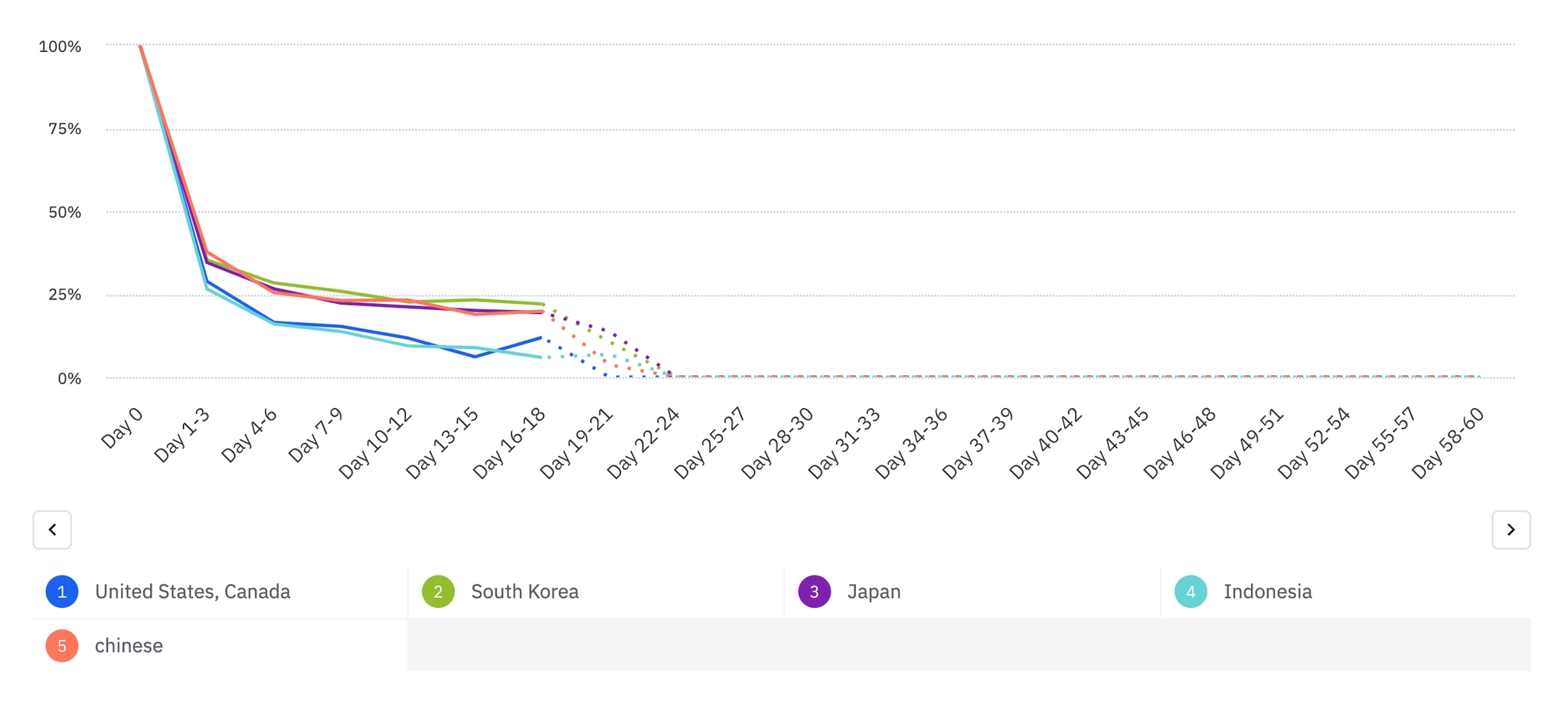The height and width of the screenshot is (705, 1568).
Task: Toggle the South Korea series label
Action: click(524, 592)
